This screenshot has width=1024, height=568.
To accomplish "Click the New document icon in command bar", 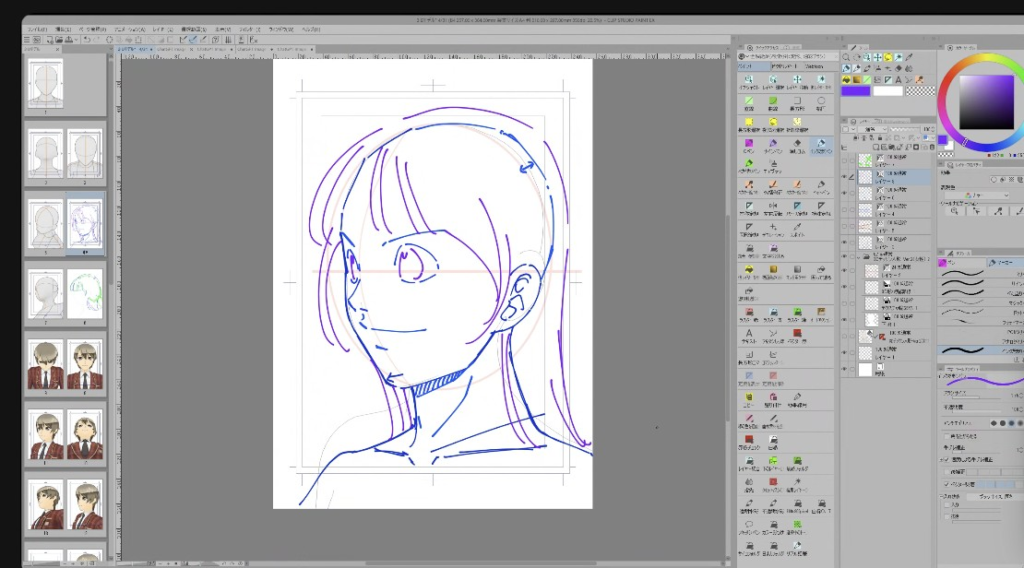I will coord(50,40).
